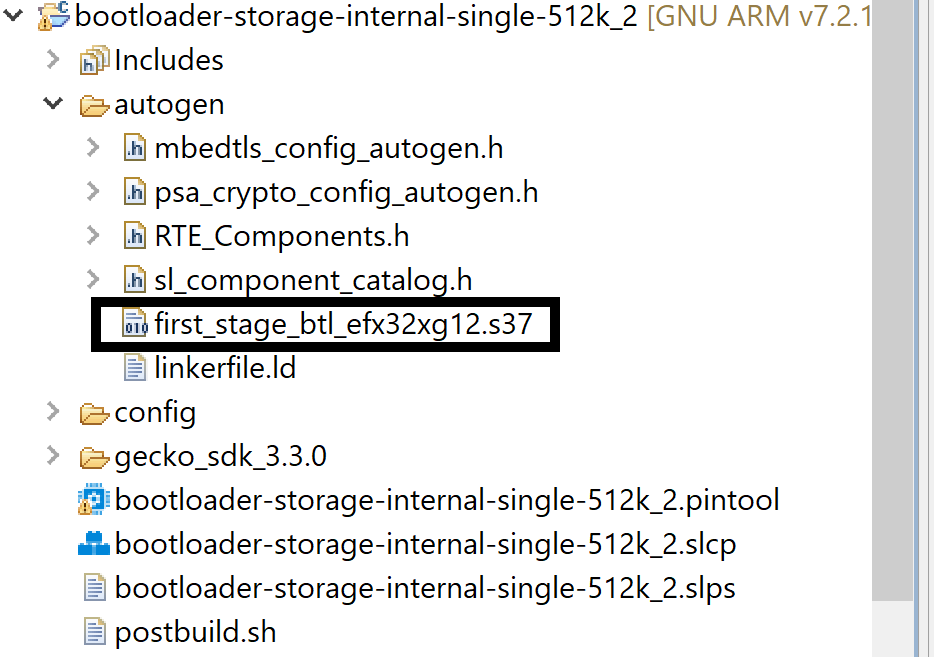The width and height of the screenshot is (934, 657).
Task: Click the autogen open-folder icon
Action: (x=94, y=104)
